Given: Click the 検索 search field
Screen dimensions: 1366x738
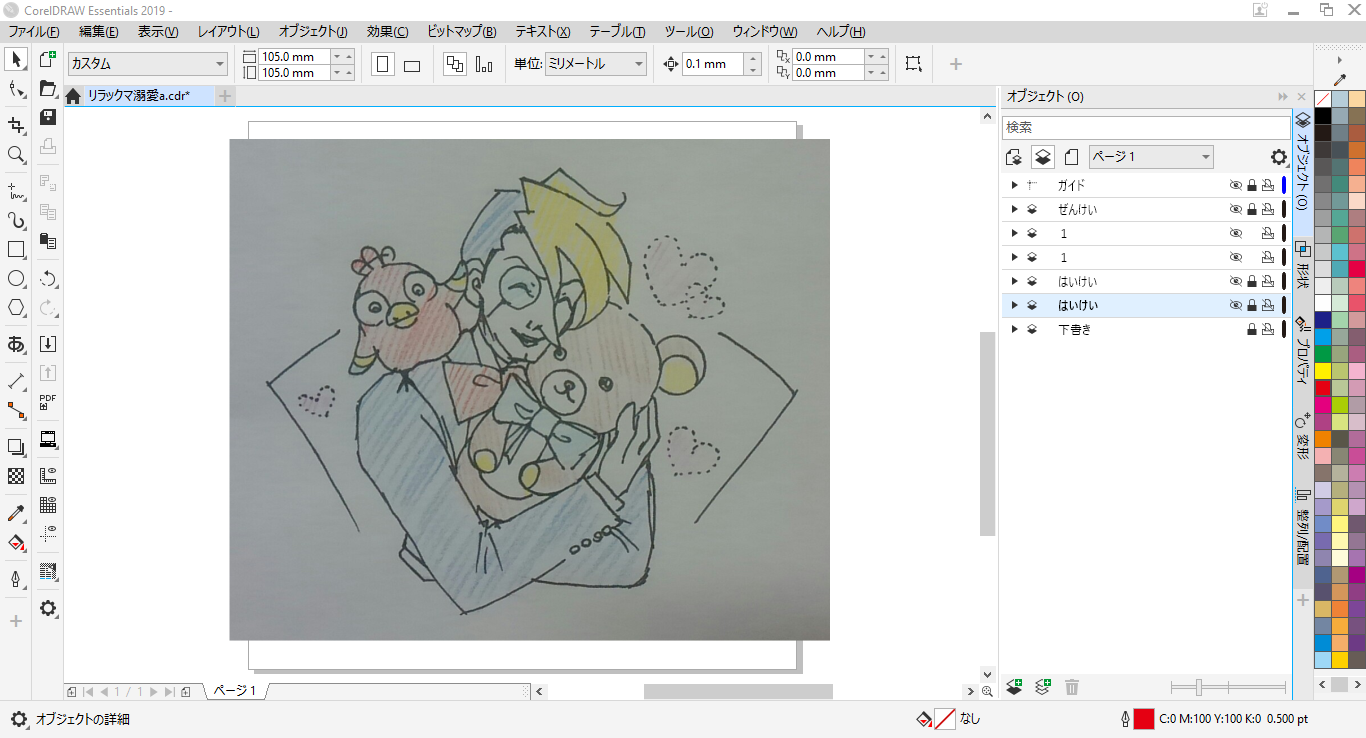Looking at the screenshot, I should [1146, 128].
